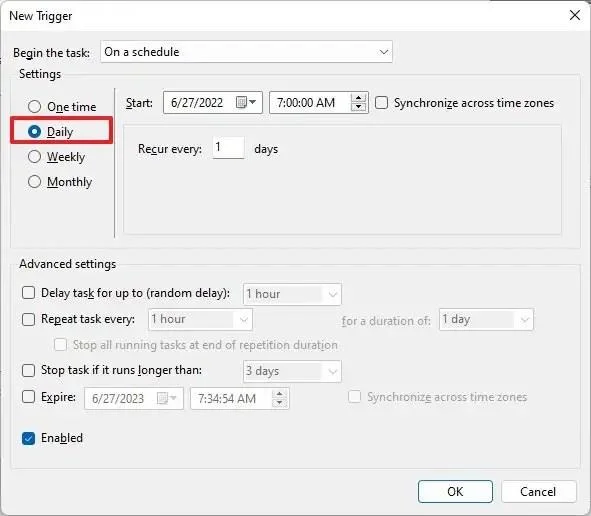Viewport: 591px width, 516px height.
Task: Click the Recur every label
Action: pyautogui.click(x=170, y=149)
